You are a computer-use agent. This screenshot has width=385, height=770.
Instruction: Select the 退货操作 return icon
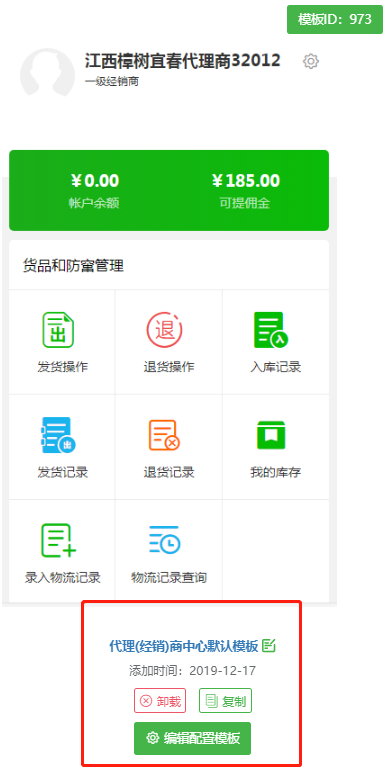[164, 330]
